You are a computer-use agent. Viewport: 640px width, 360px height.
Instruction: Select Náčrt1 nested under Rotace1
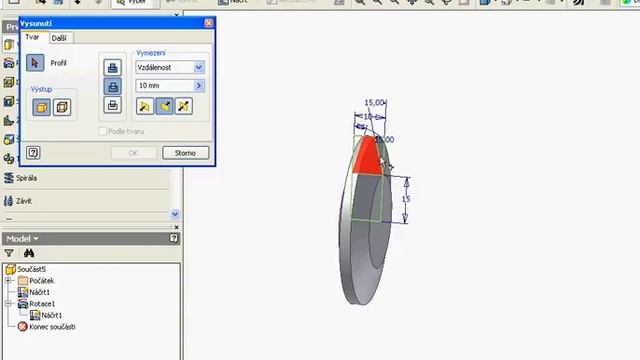46,315
